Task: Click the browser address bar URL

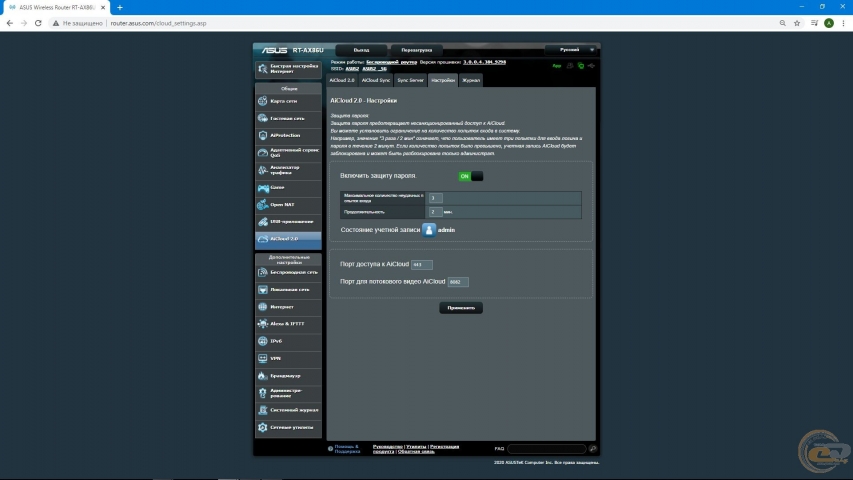Action: (x=158, y=23)
